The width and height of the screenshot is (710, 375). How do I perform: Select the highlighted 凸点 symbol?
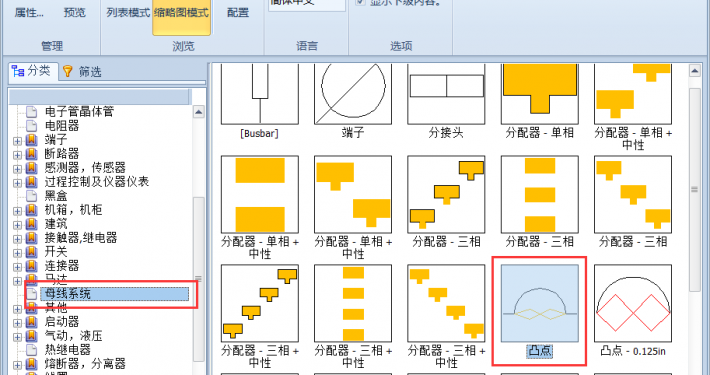pos(539,303)
